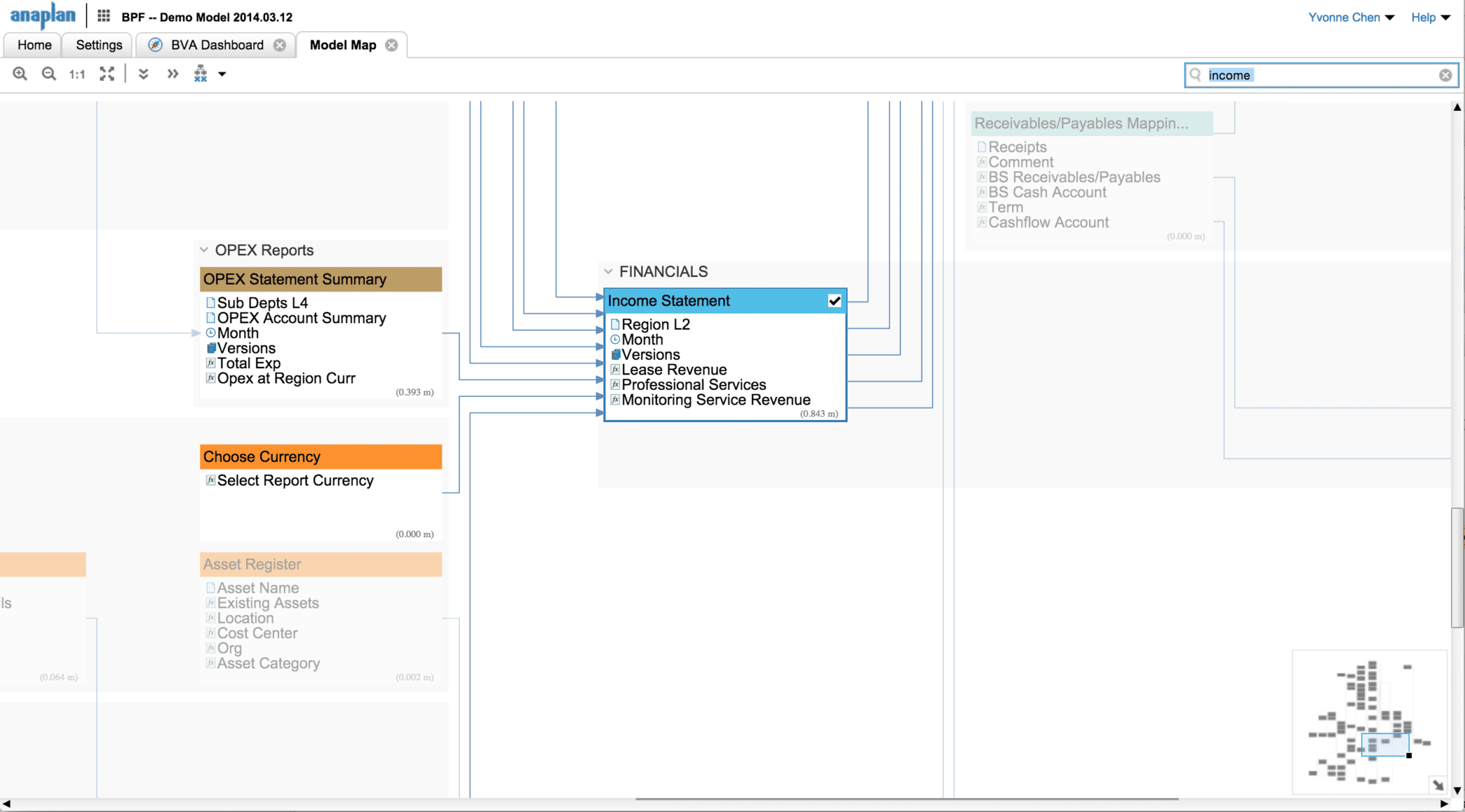
Task: Click the vertical scrollbar thumb
Action: pos(1457,568)
